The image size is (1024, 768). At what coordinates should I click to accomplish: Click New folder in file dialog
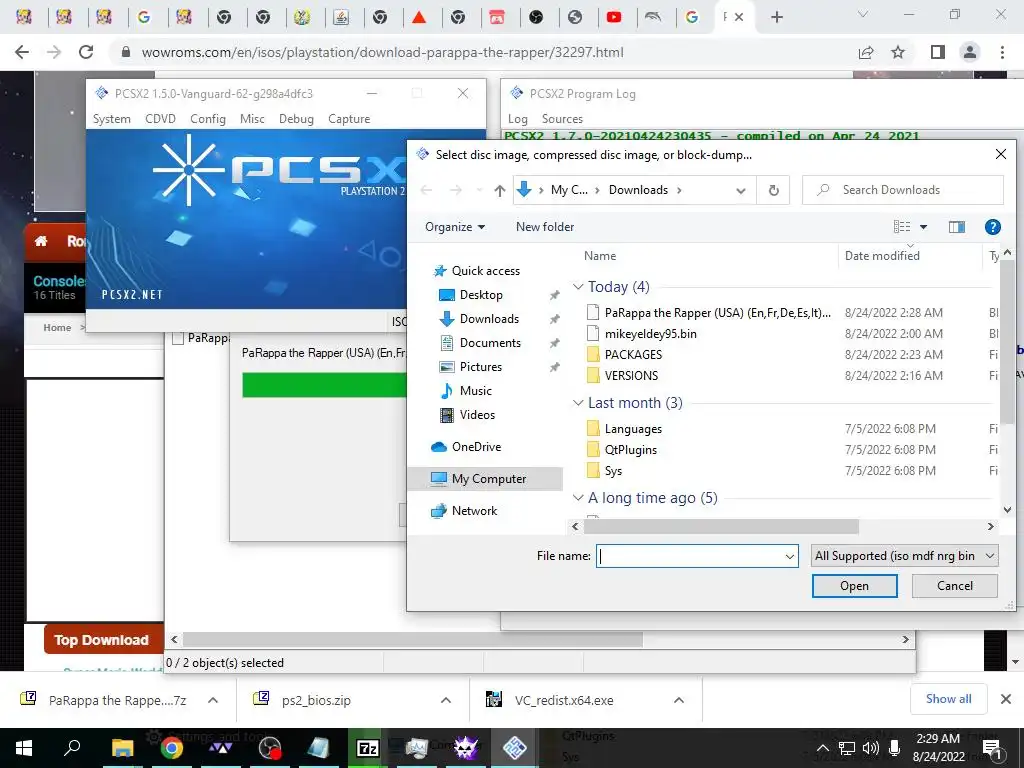point(545,227)
